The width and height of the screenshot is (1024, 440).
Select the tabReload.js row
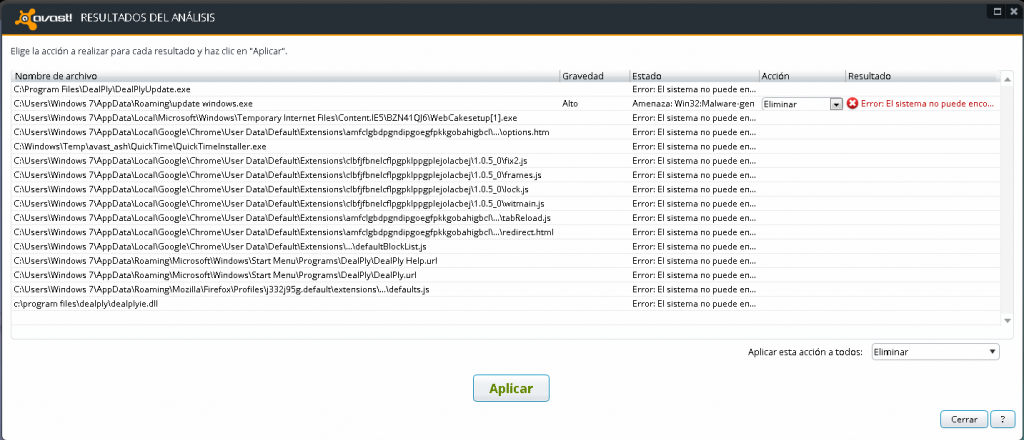[505, 218]
